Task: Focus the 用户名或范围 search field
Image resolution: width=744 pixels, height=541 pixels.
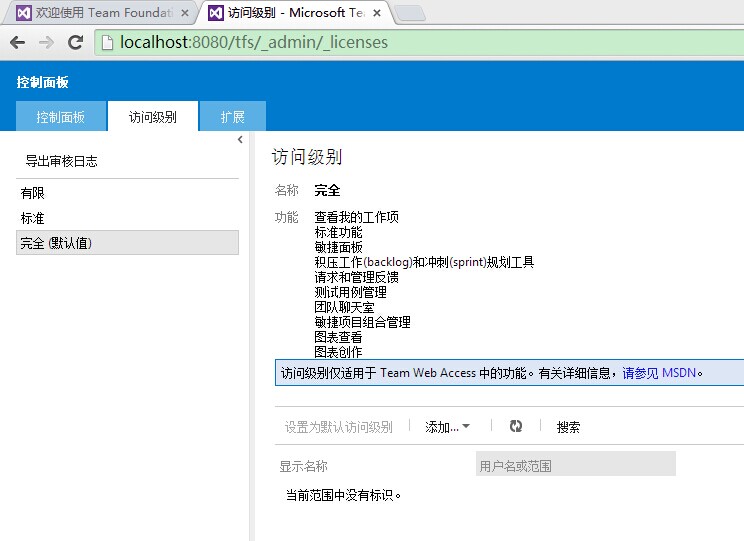Action: [576, 464]
